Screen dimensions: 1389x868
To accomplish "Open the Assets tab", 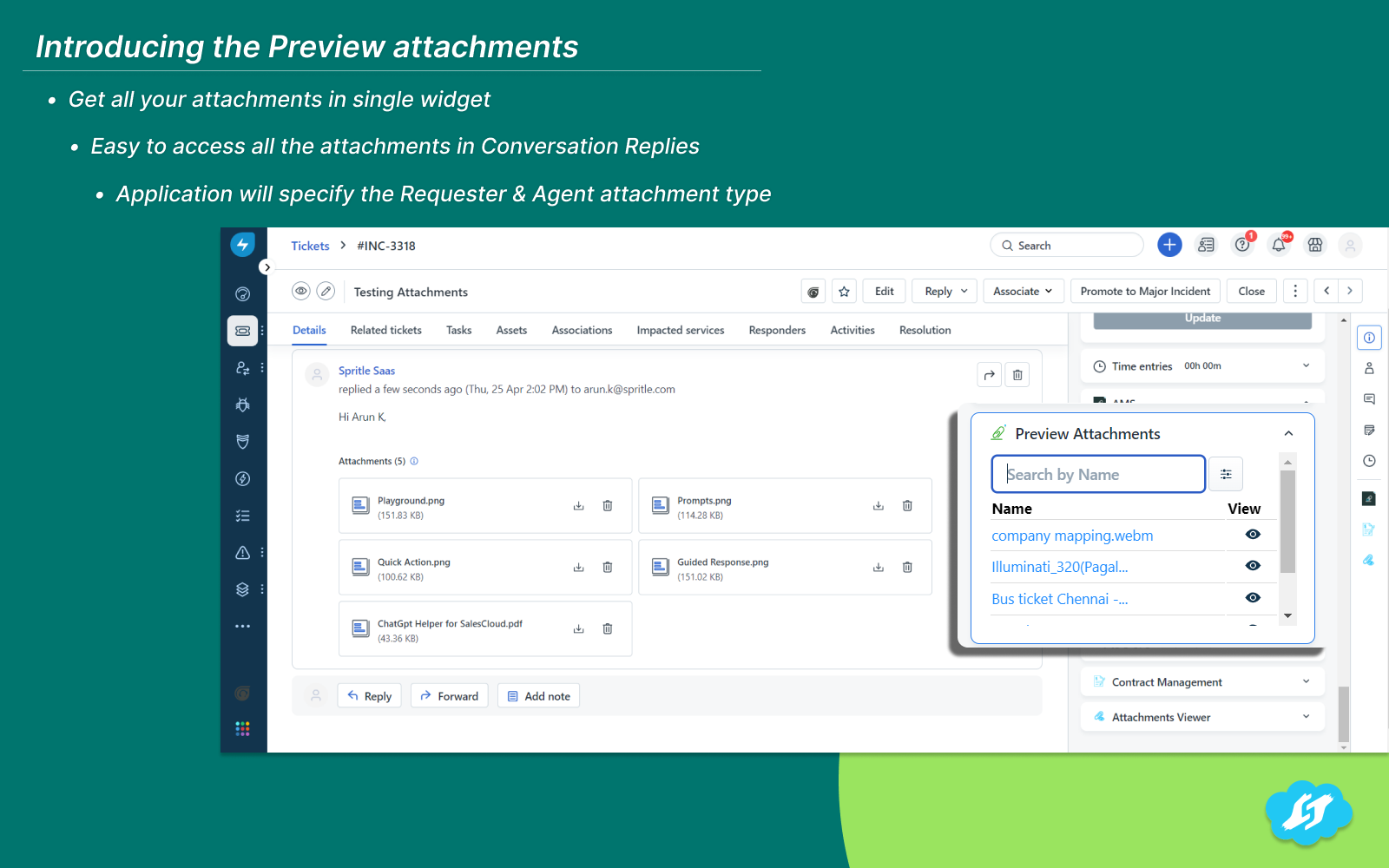I will tap(511, 330).
